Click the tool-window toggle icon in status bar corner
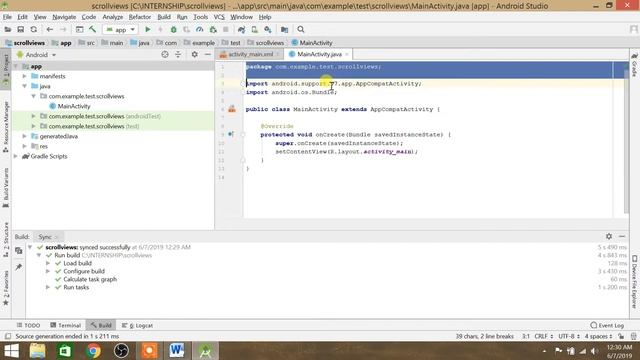 pos(8,336)
